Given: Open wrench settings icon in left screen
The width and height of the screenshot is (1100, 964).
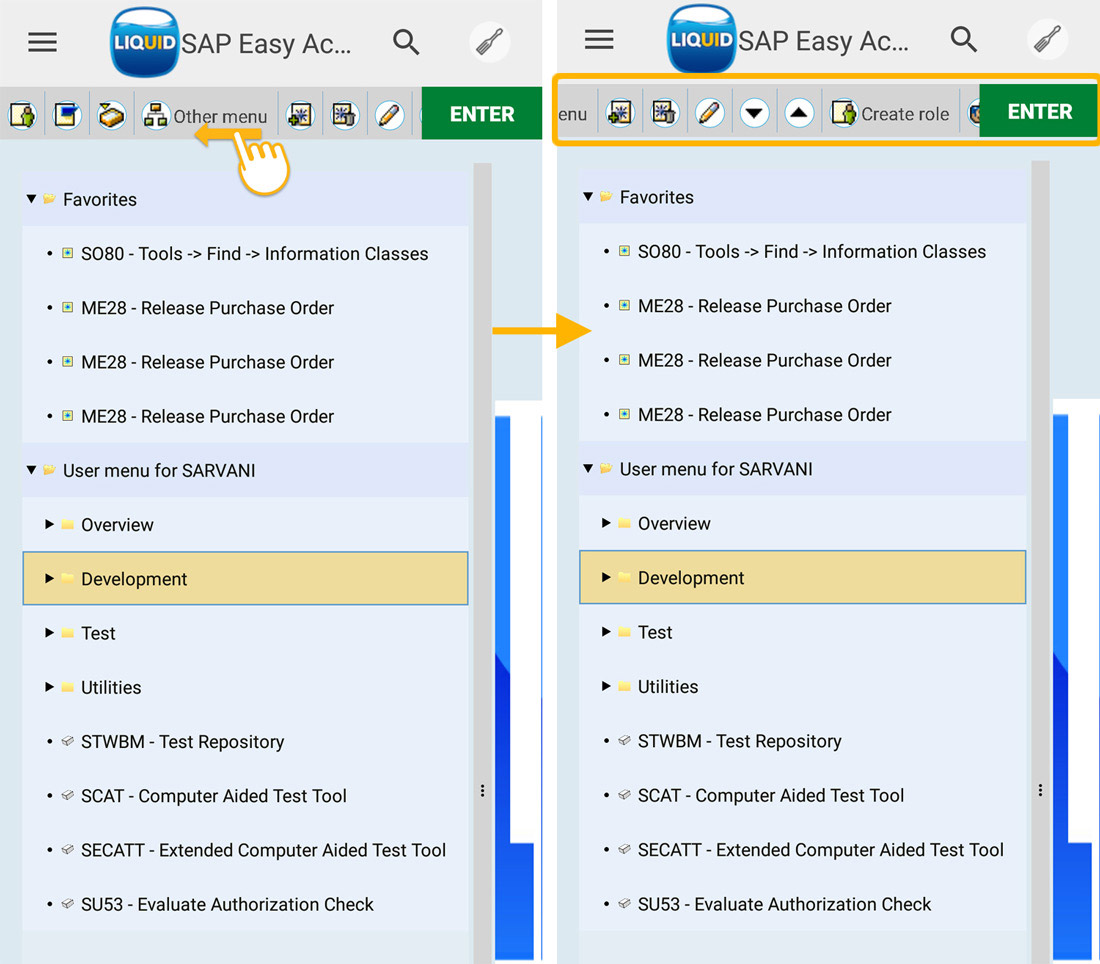Looking at the screenshot, I should pyautogui.click(x=490, y=43).
